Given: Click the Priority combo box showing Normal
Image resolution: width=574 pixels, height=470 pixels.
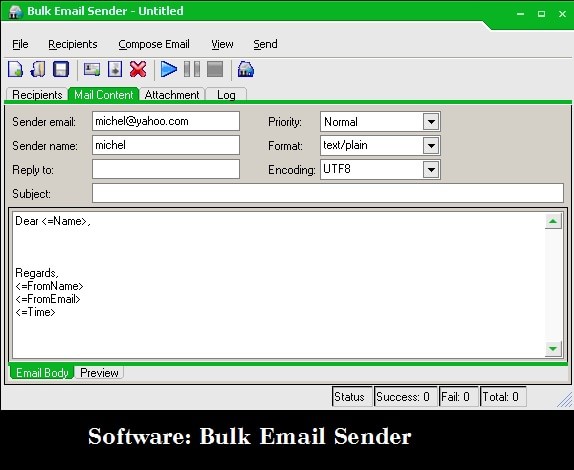Looking at the screenshot, I should coord(380,122).
